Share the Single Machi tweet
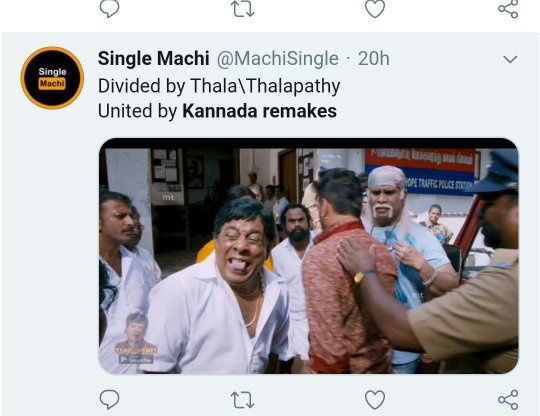Screen dimensions: 540x416 pyautogui.click(x=508, y=400)
